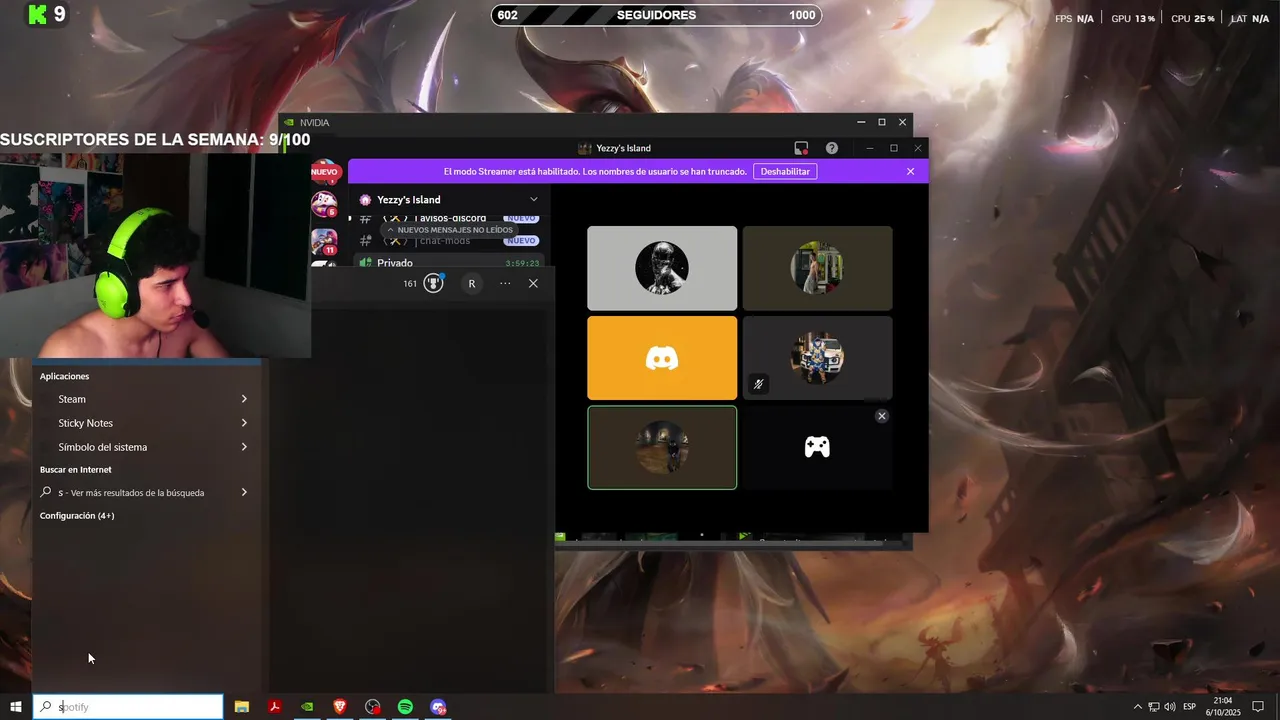1280x720 pixels.
Task: Select the Privado voice channel
Action: (x=449, y=263)
